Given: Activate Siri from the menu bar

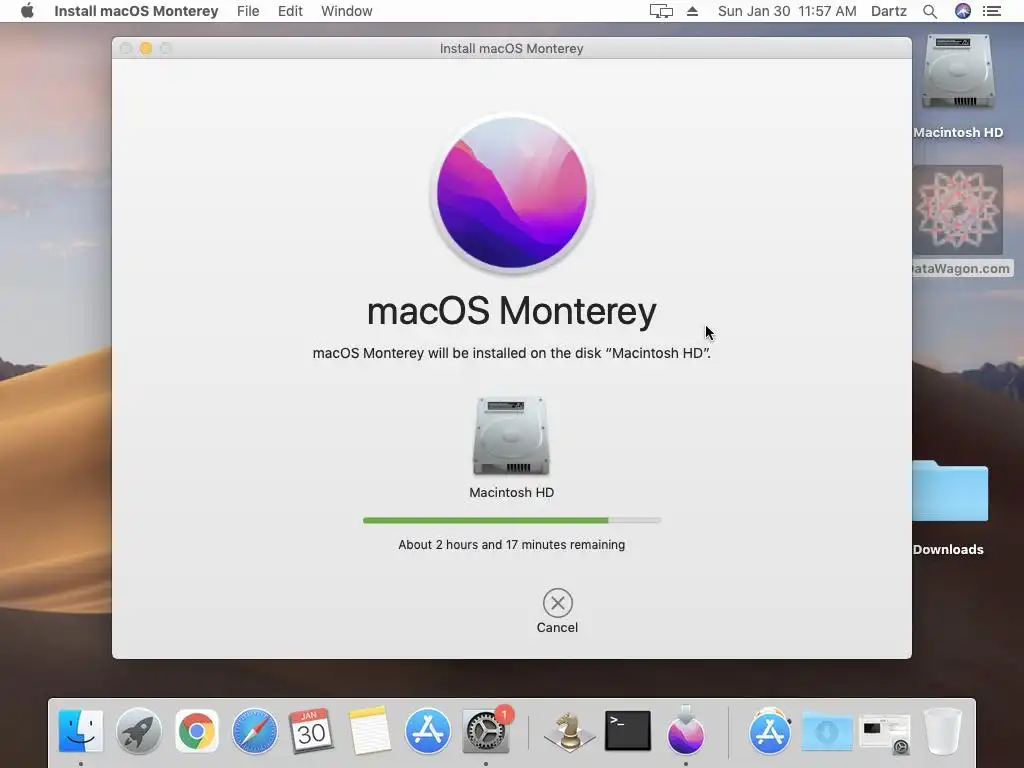Looking at the screenshot, I should click(x=963, y=11).
